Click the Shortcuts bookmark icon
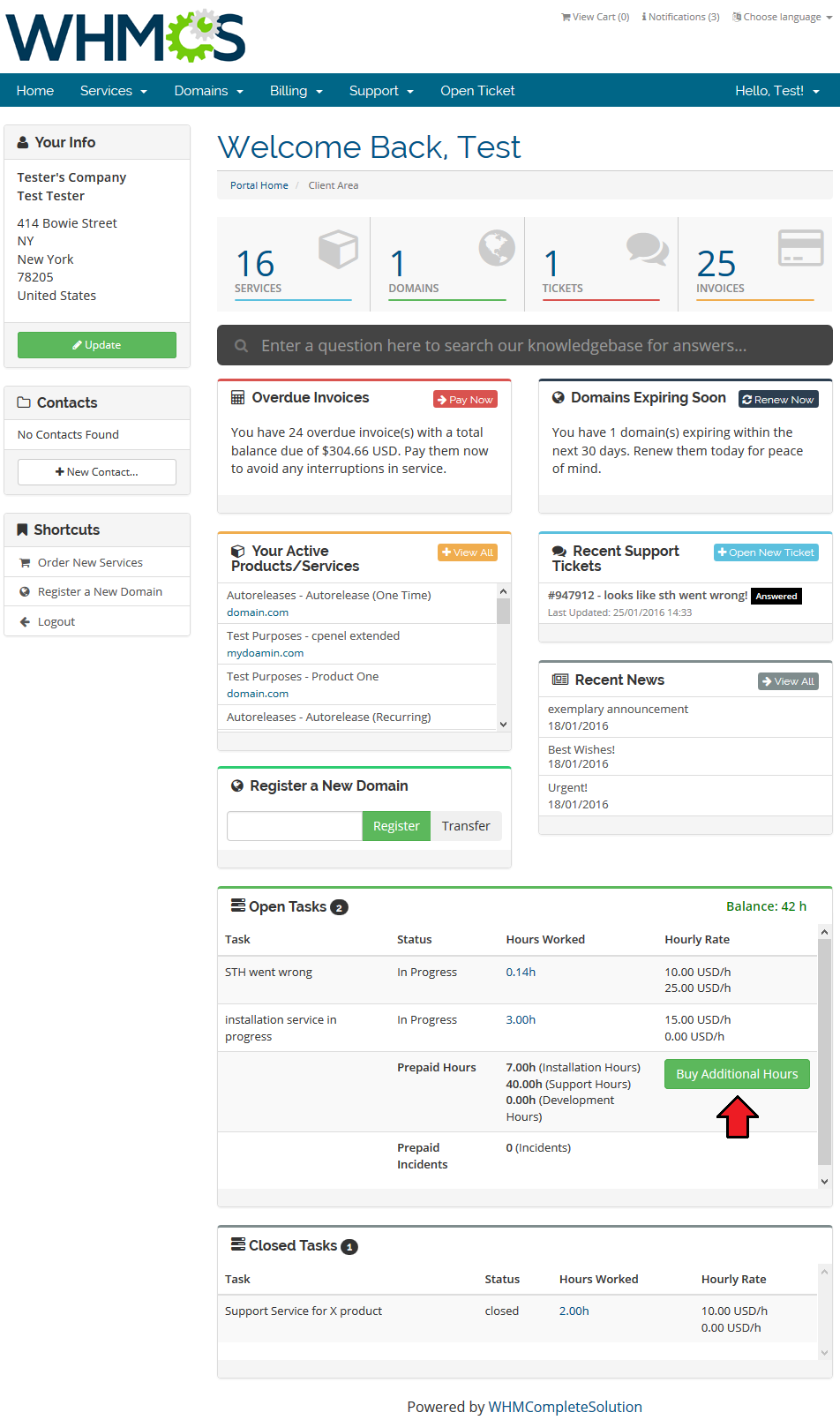The height and width of the screenshot is (1420, 840). click(x=22, y=530)
